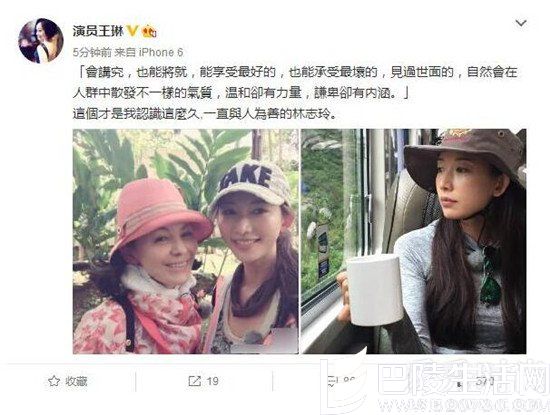Open the post options chevron dropdown

[521, 24]
